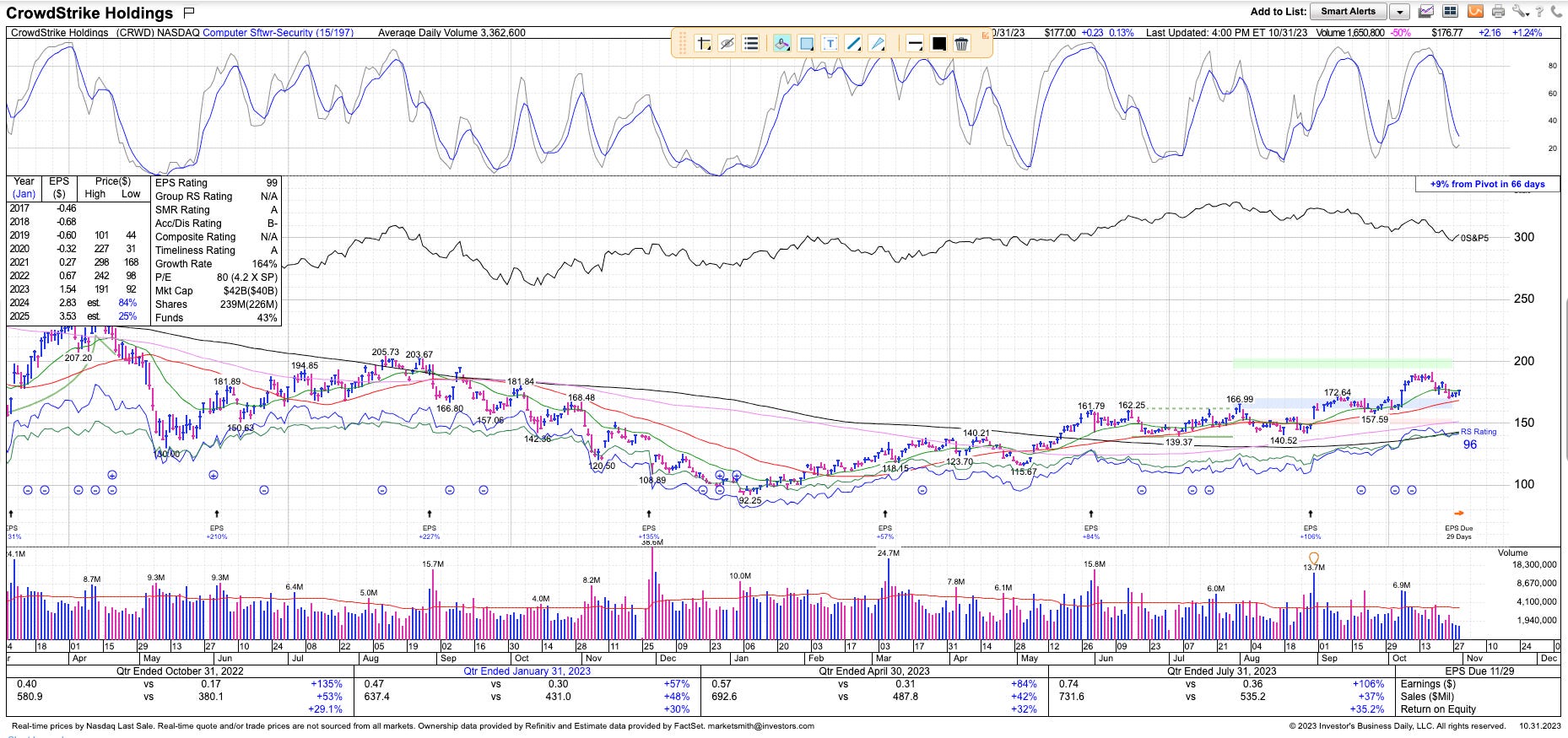The image size is (1568, 738).
Task: Click the EPS +135% earnings arrow marker
Action: pyautogui.click(x=648, y=513)
